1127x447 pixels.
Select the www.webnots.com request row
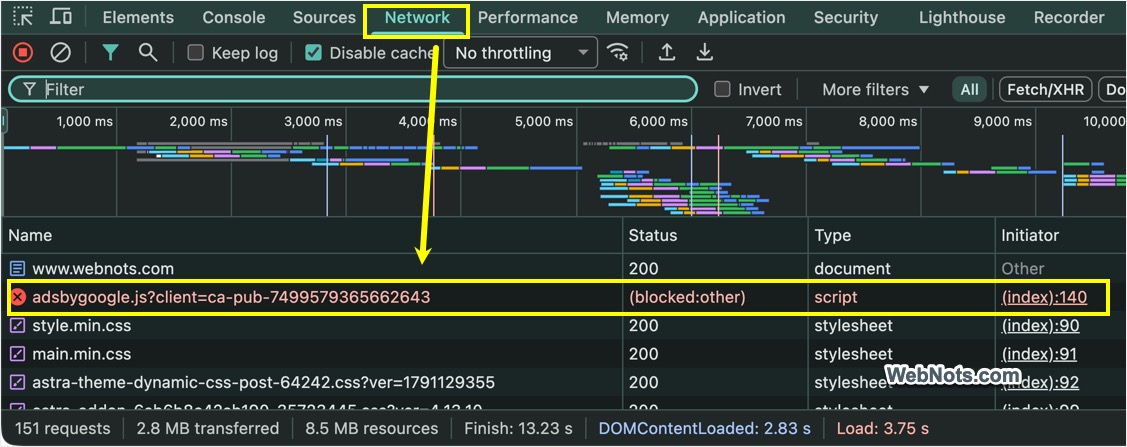click(564, 269)
